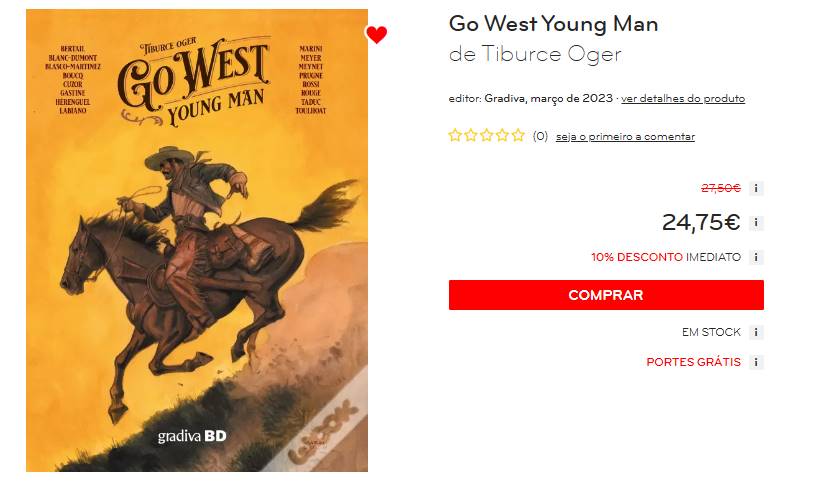Open info icon beside original price 27,50€

pyautogui.click(x=756, y=188)
